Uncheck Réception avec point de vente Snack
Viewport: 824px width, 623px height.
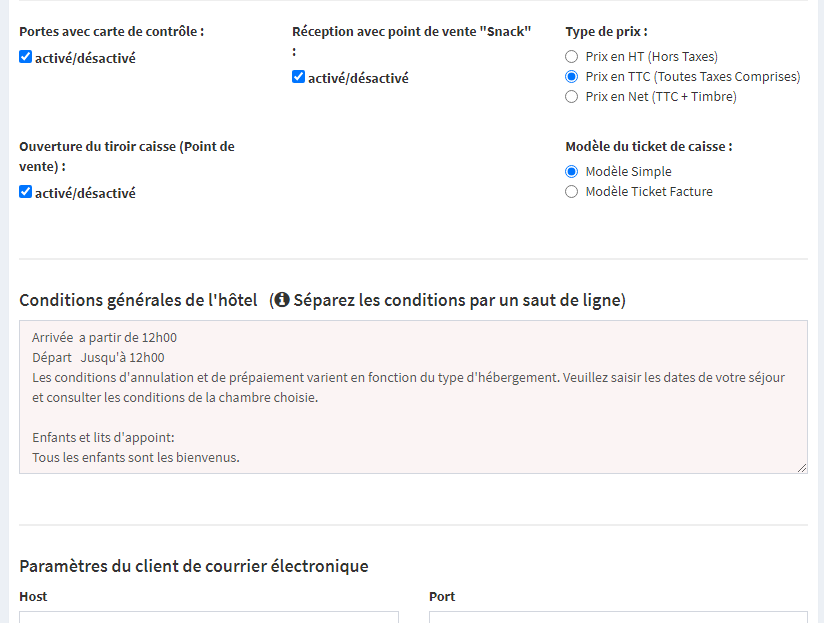[x=299, y=77]
